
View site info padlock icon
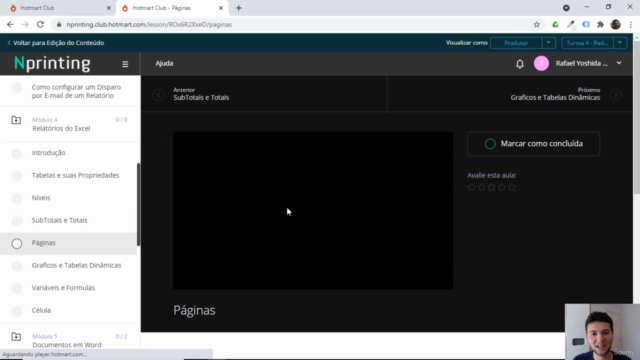(59, 24)
